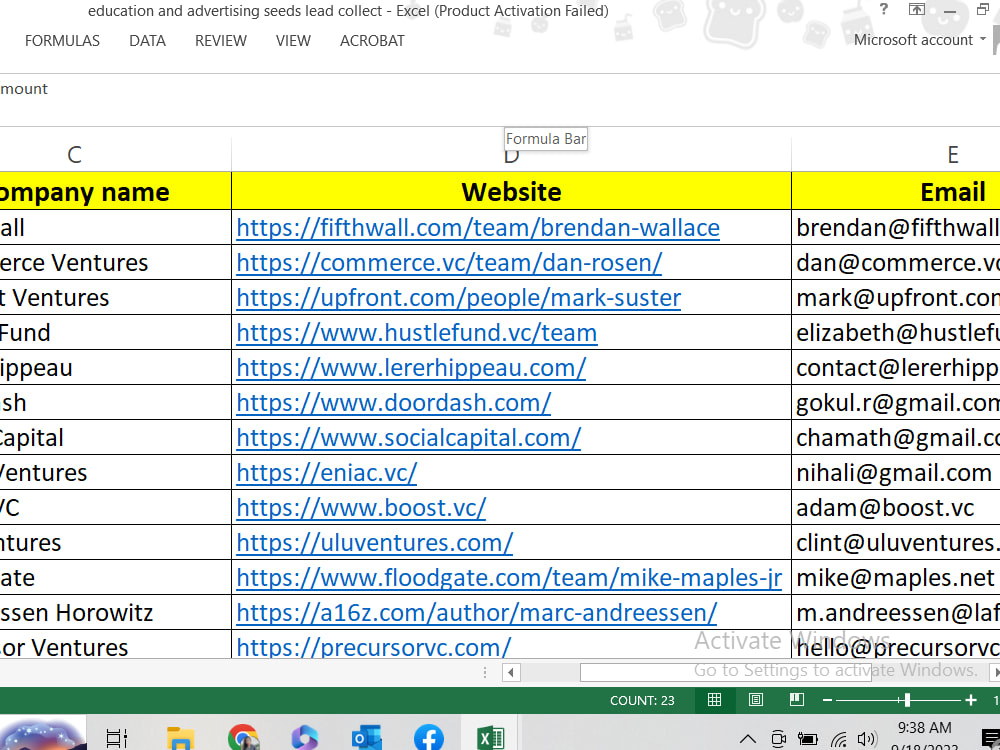
Task: Select cell with elizabeth@hustlefund email
Action: tap(895, 333)
